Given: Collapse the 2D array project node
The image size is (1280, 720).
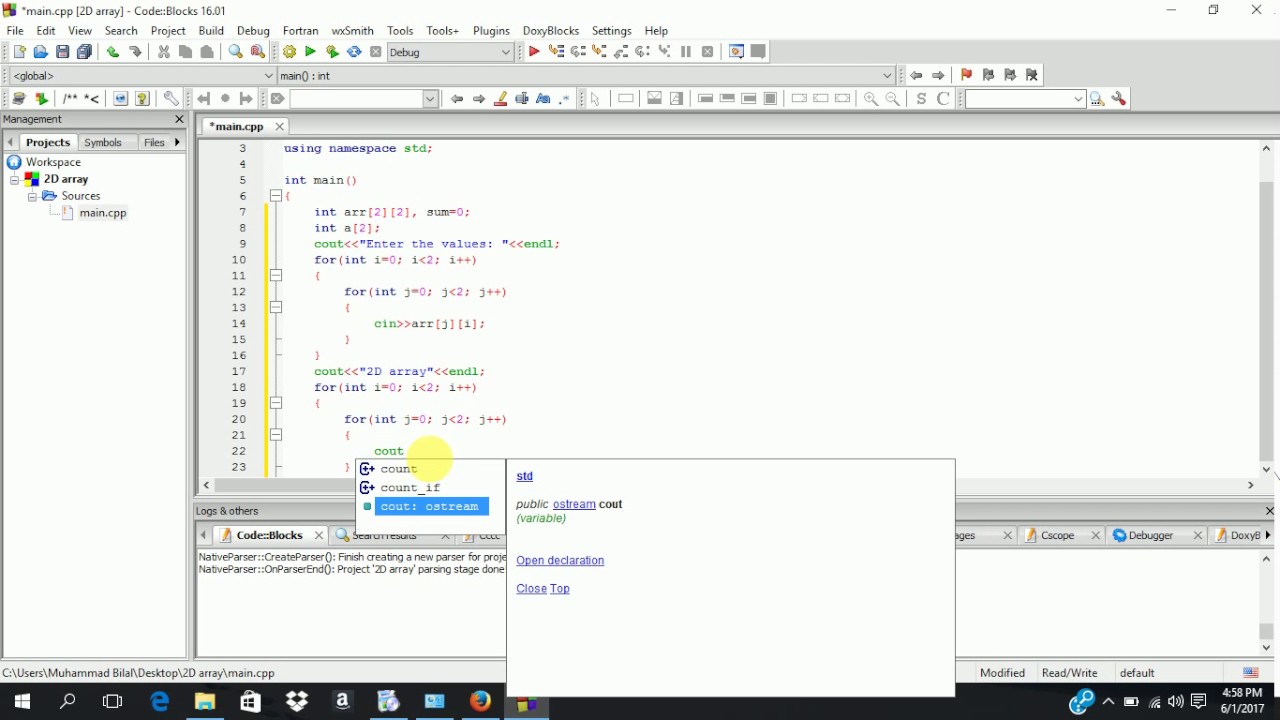Looking at the screenshot, I should click(15, 179).
